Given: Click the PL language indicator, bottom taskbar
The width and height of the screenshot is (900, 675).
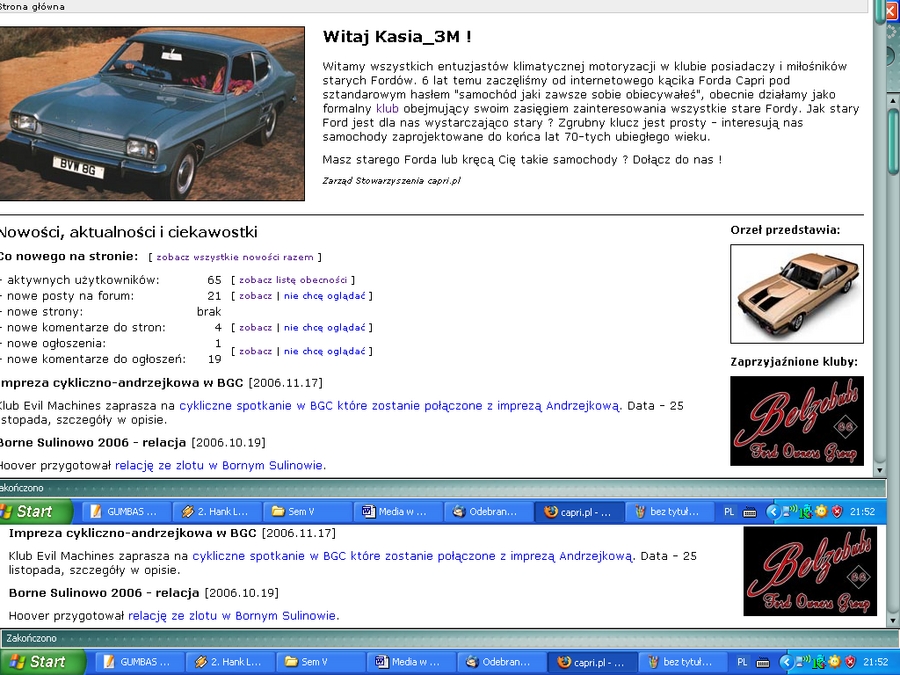Looking at the screenshot, I should [x=742, y=662].
